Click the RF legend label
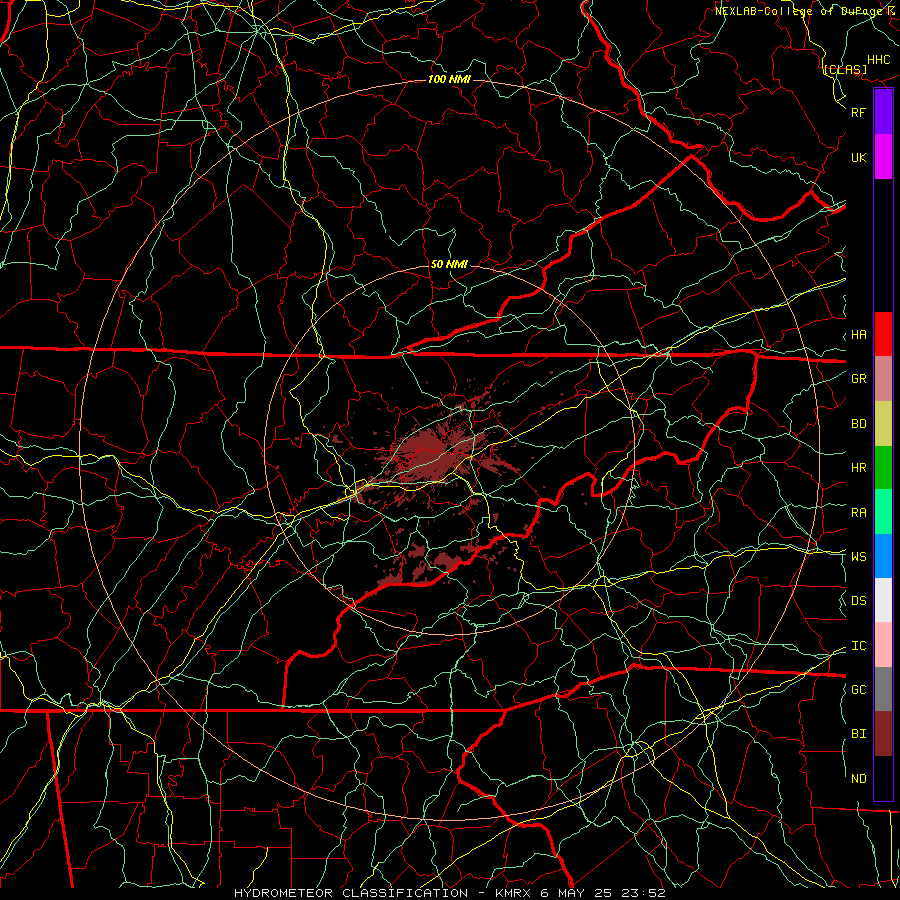This screenshot has height=900, width=900. (x=859, y=112)
